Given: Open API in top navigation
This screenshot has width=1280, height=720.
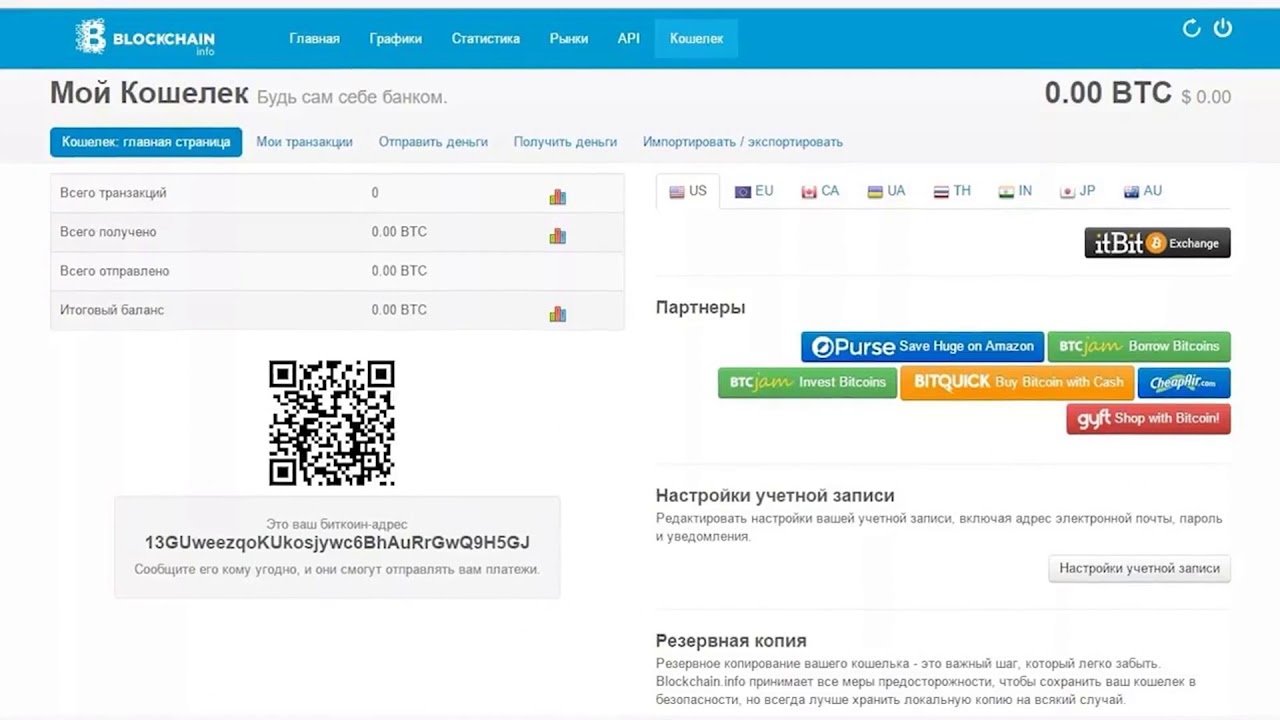Looking at the screenshot, I should 629,39.
